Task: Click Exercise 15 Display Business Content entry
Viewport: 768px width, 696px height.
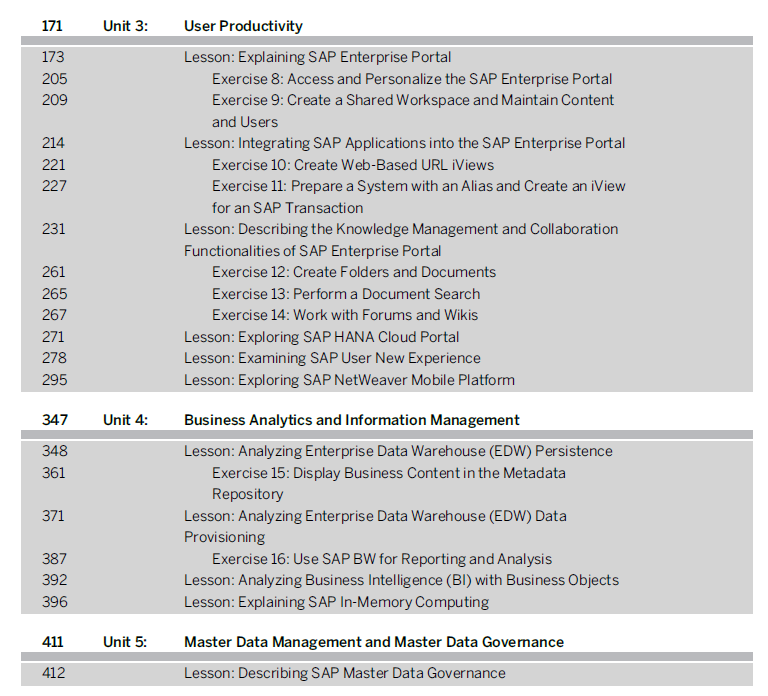Action: pyautogui.click(x=389, y=483)
